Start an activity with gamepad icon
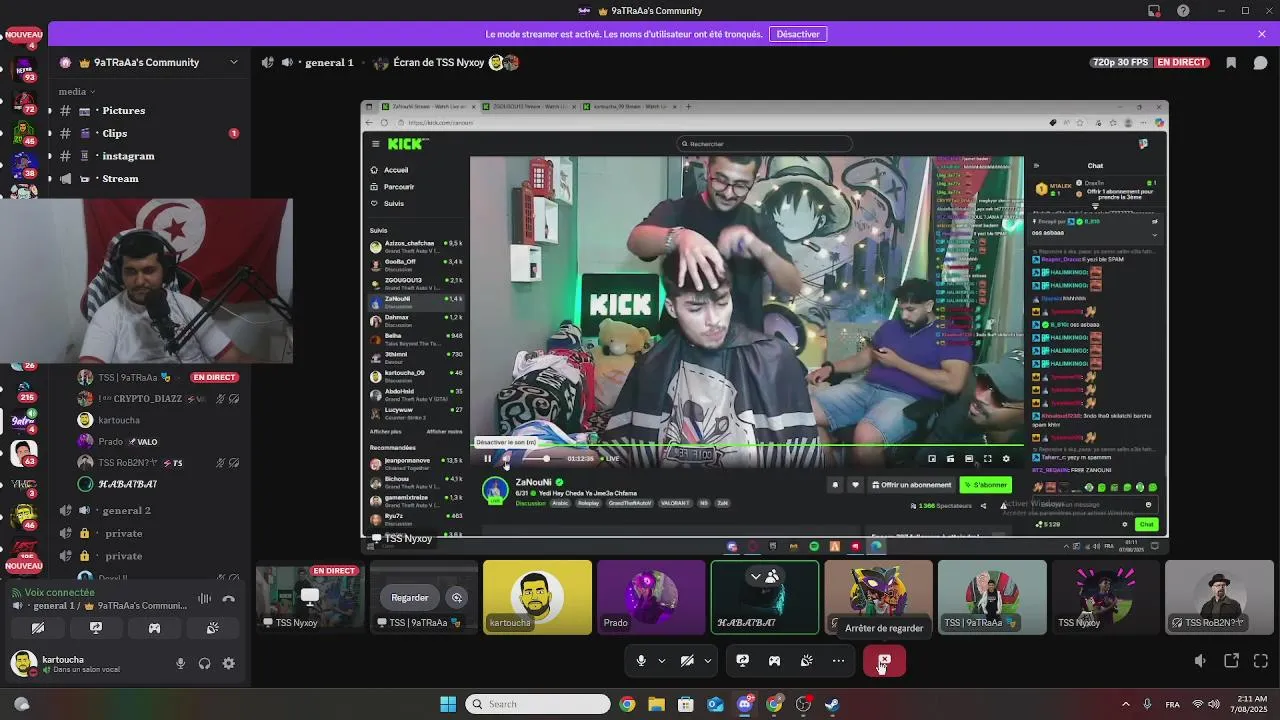This screenshot has width=1280, height=720. [774, 661]
